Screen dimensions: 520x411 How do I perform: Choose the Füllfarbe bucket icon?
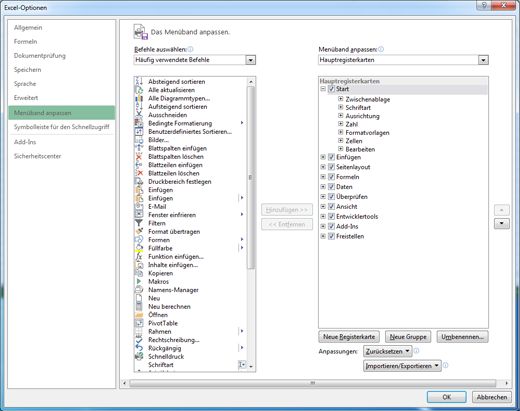click(x=139, y=248)
